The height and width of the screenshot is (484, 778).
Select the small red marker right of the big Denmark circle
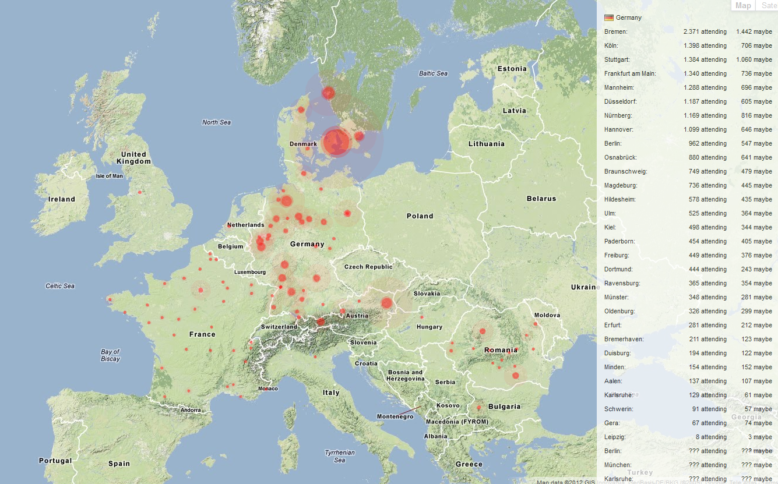click(x=360, y=136)
